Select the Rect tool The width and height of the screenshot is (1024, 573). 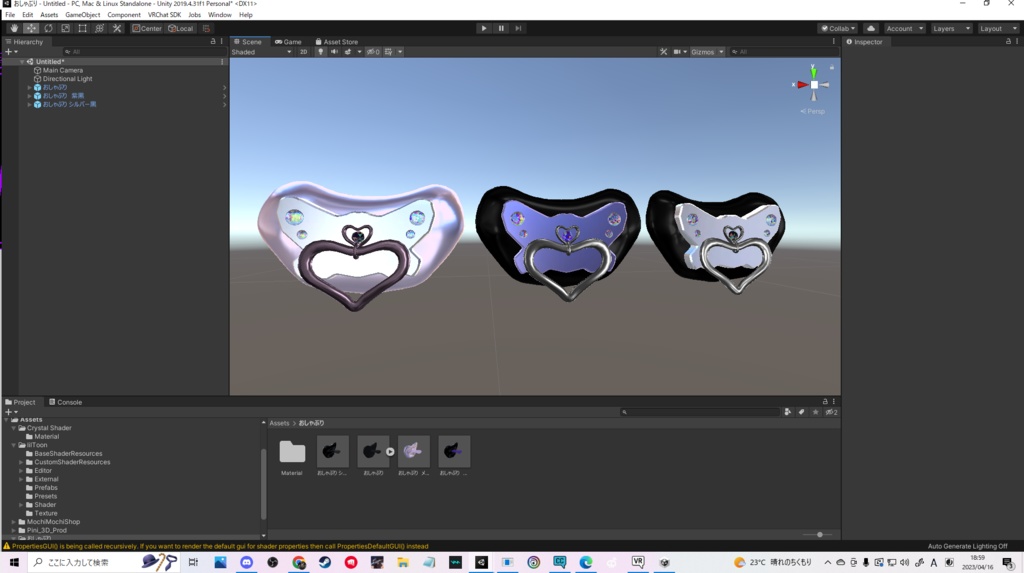click(x=82, y=28)
